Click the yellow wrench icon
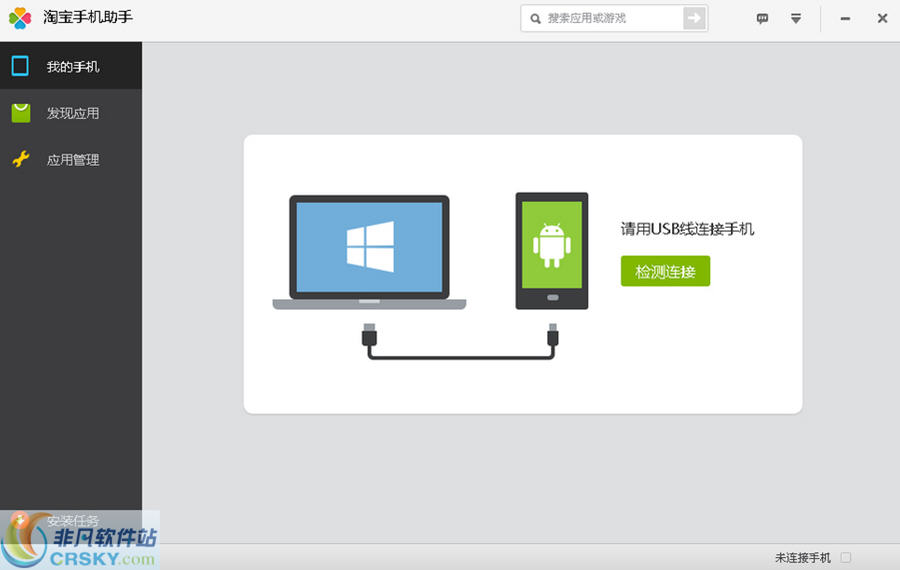This screenshot has width=900, height=570. point(21,159)
